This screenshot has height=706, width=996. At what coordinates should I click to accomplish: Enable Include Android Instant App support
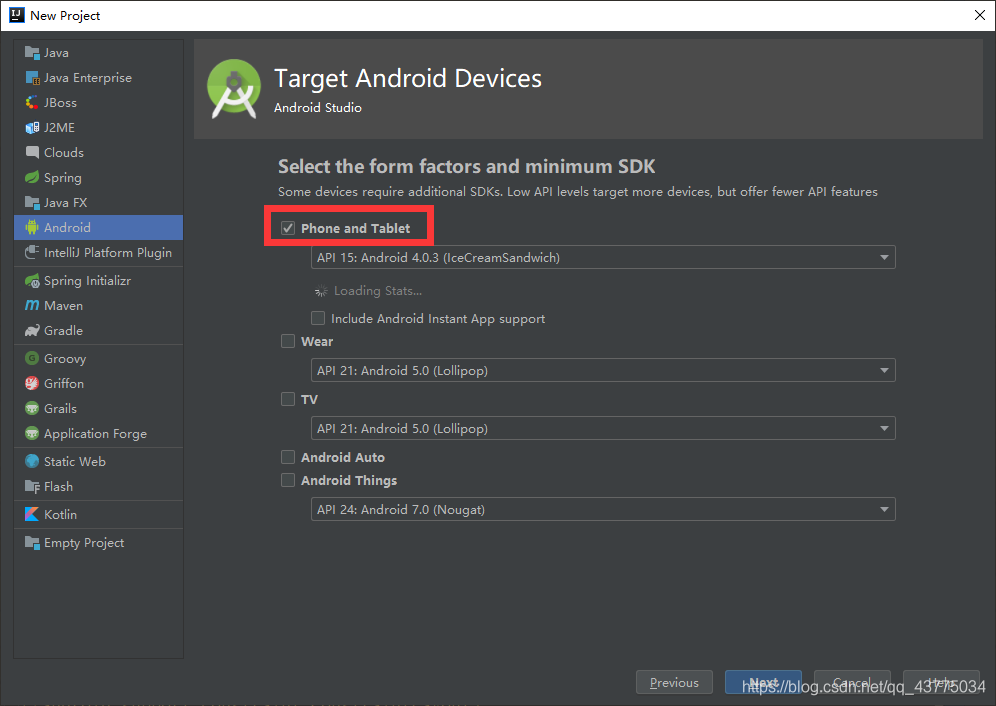click(318, 318)
